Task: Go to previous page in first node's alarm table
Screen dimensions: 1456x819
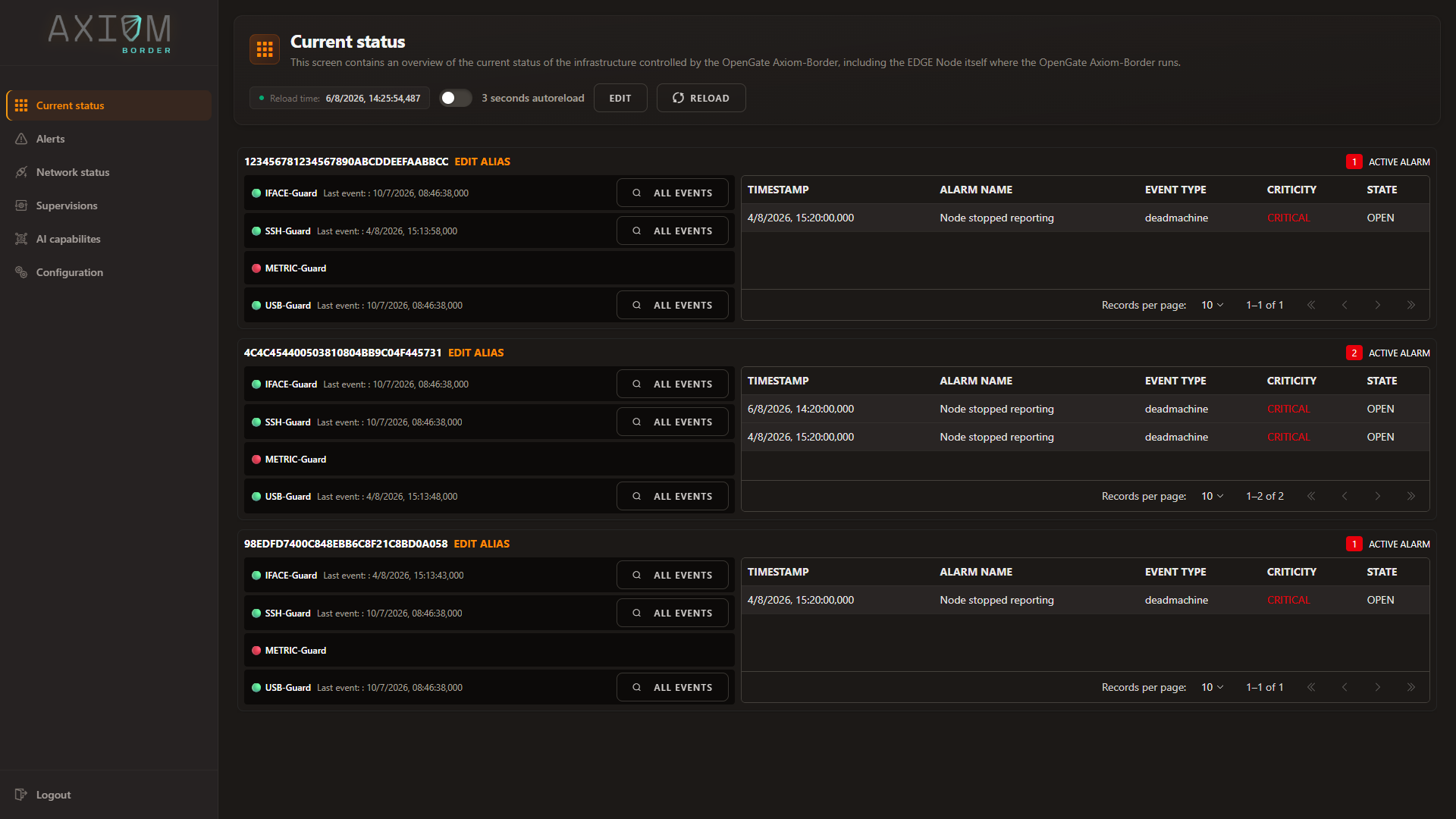Action: pyautogui.click(x=1345, y=305)
